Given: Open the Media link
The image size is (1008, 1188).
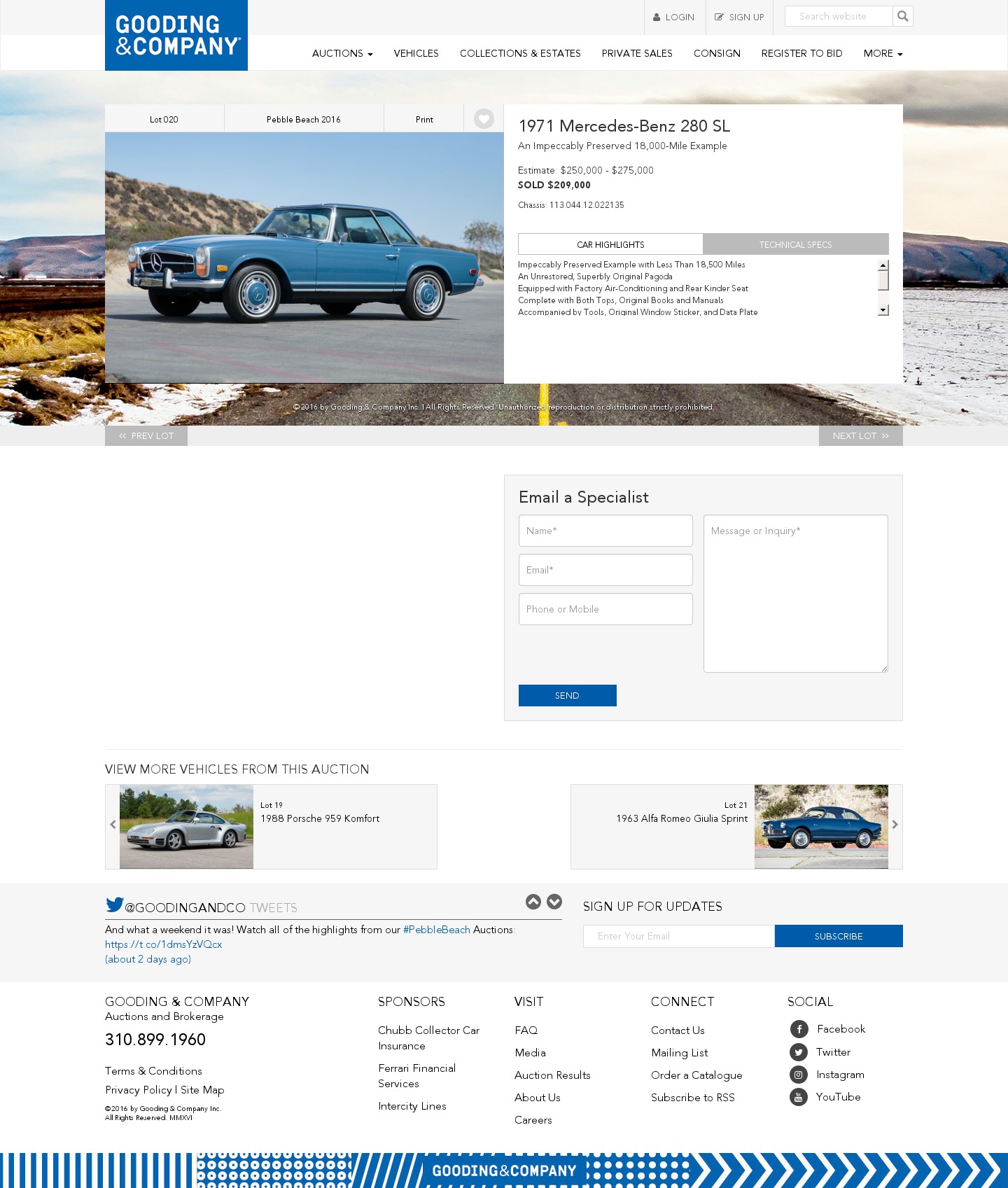Looking at the screenshot, I should tap(530, 1053).
